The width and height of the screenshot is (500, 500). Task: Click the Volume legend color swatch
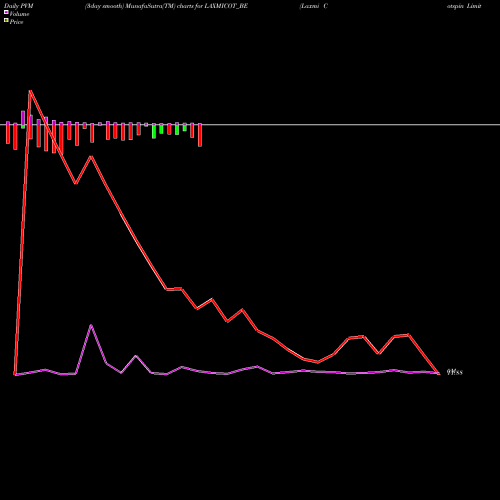pyautogui.click(x=6, y=12)
